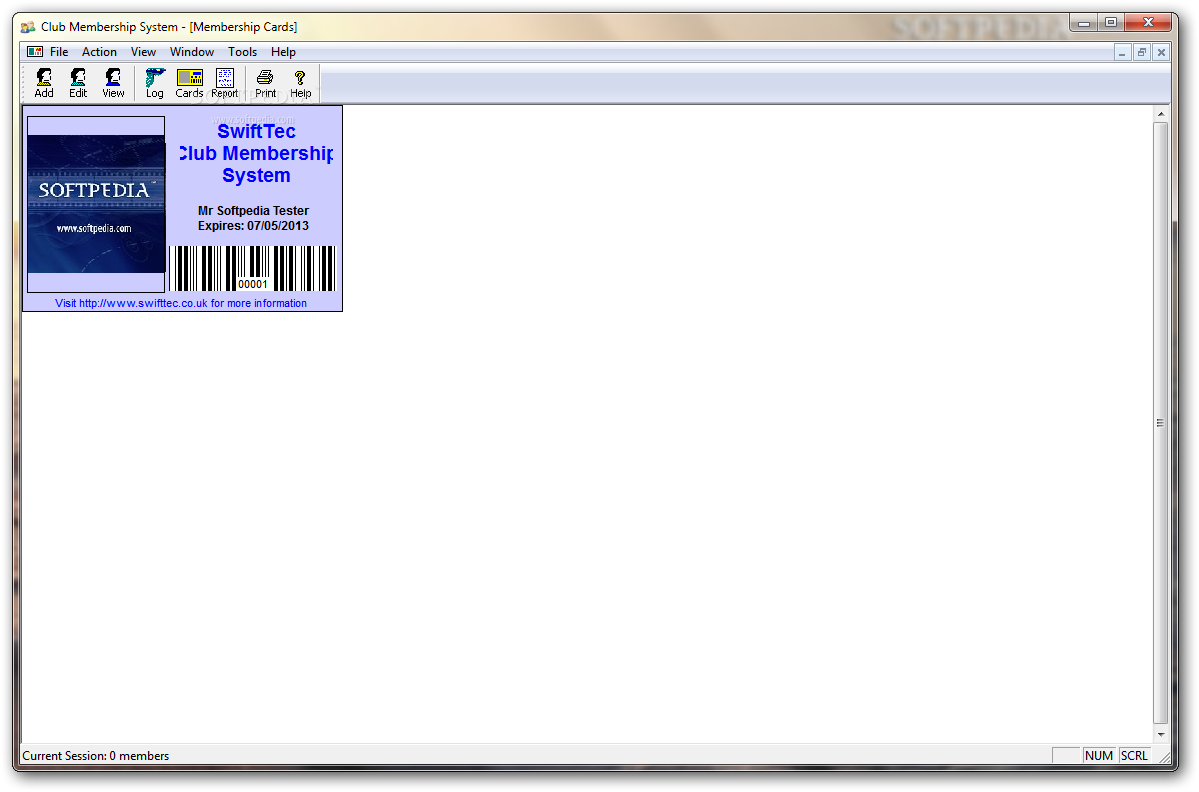Open the Window menu
Viewport: 1199px width, 792px height.
coord(192,52)
